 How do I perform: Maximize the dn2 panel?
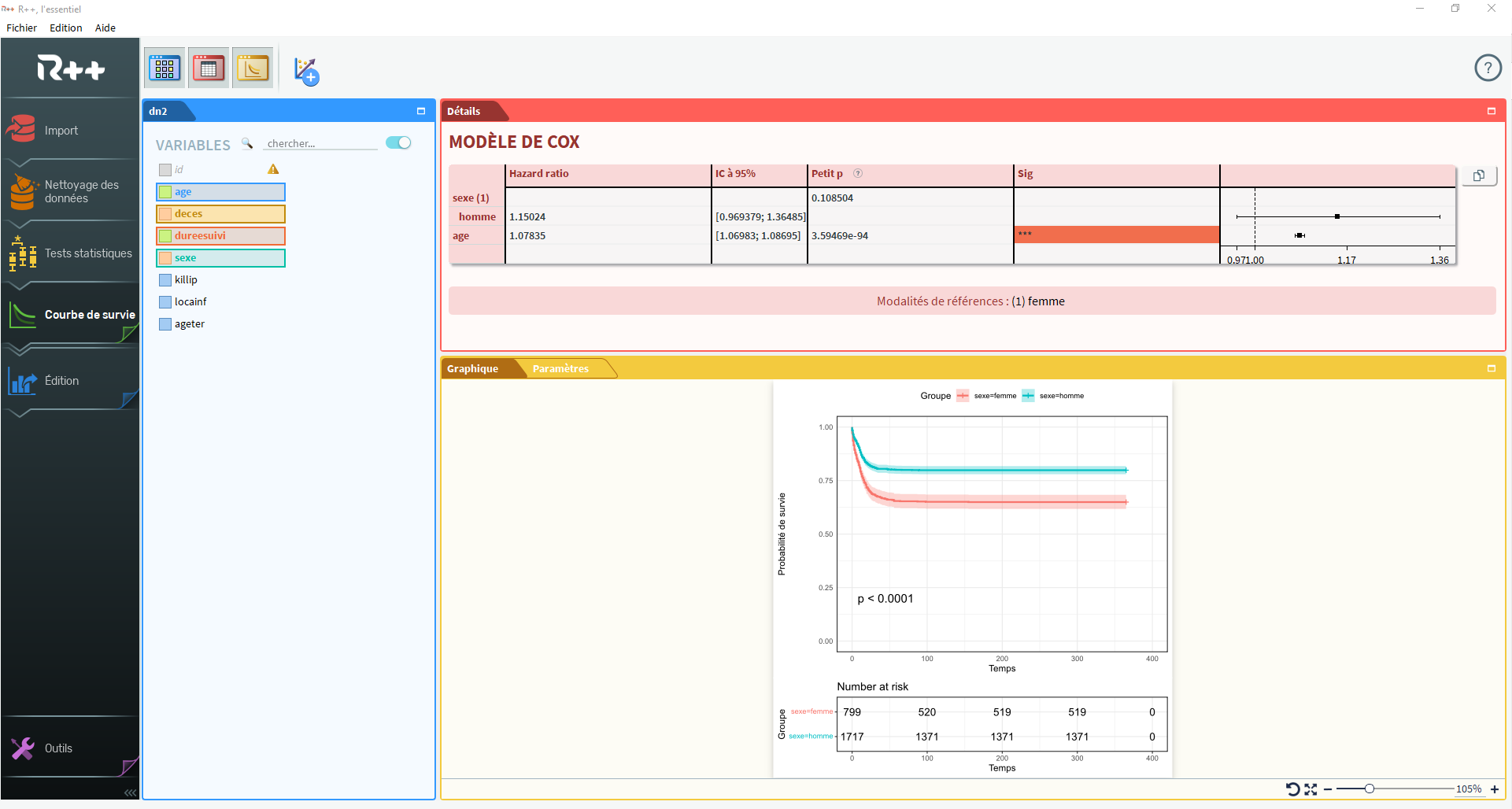click(x=421, y=111)
